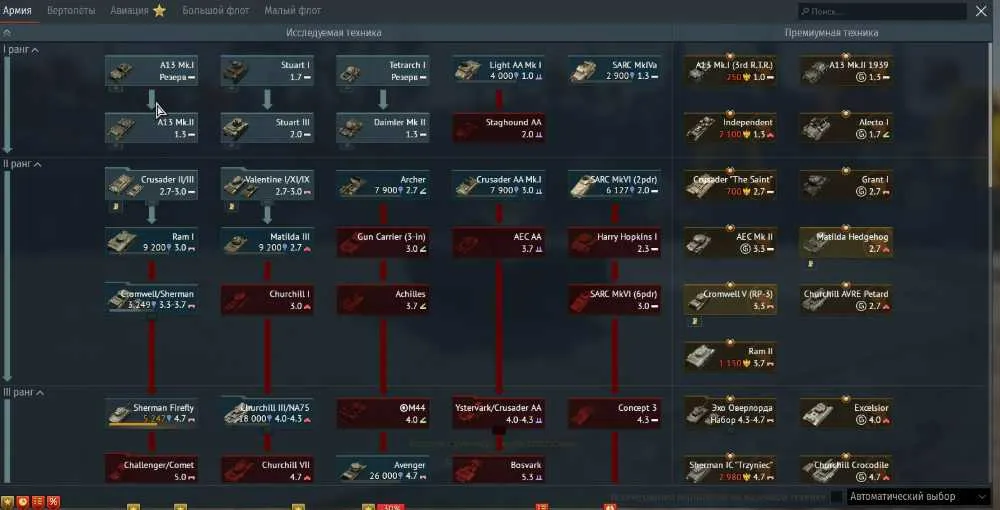This screenshot has height=510, width=1000.
Task: Expand the Cromwell/Sherman vehicle group
Action: point(152,300)
